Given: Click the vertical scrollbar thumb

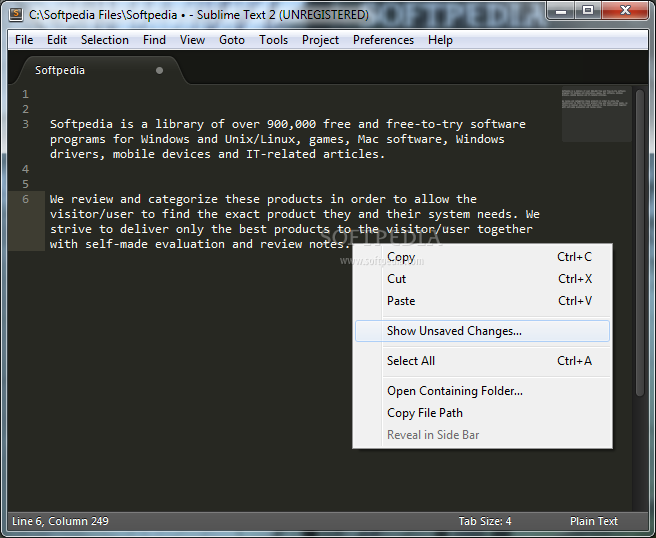Looking at the screenshot, I should point(640,243).
